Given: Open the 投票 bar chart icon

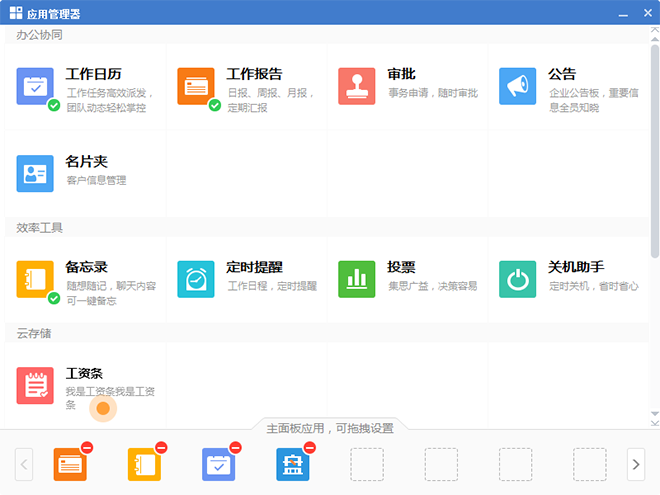Looking at the screenshot, I should (x=357, y=279).
